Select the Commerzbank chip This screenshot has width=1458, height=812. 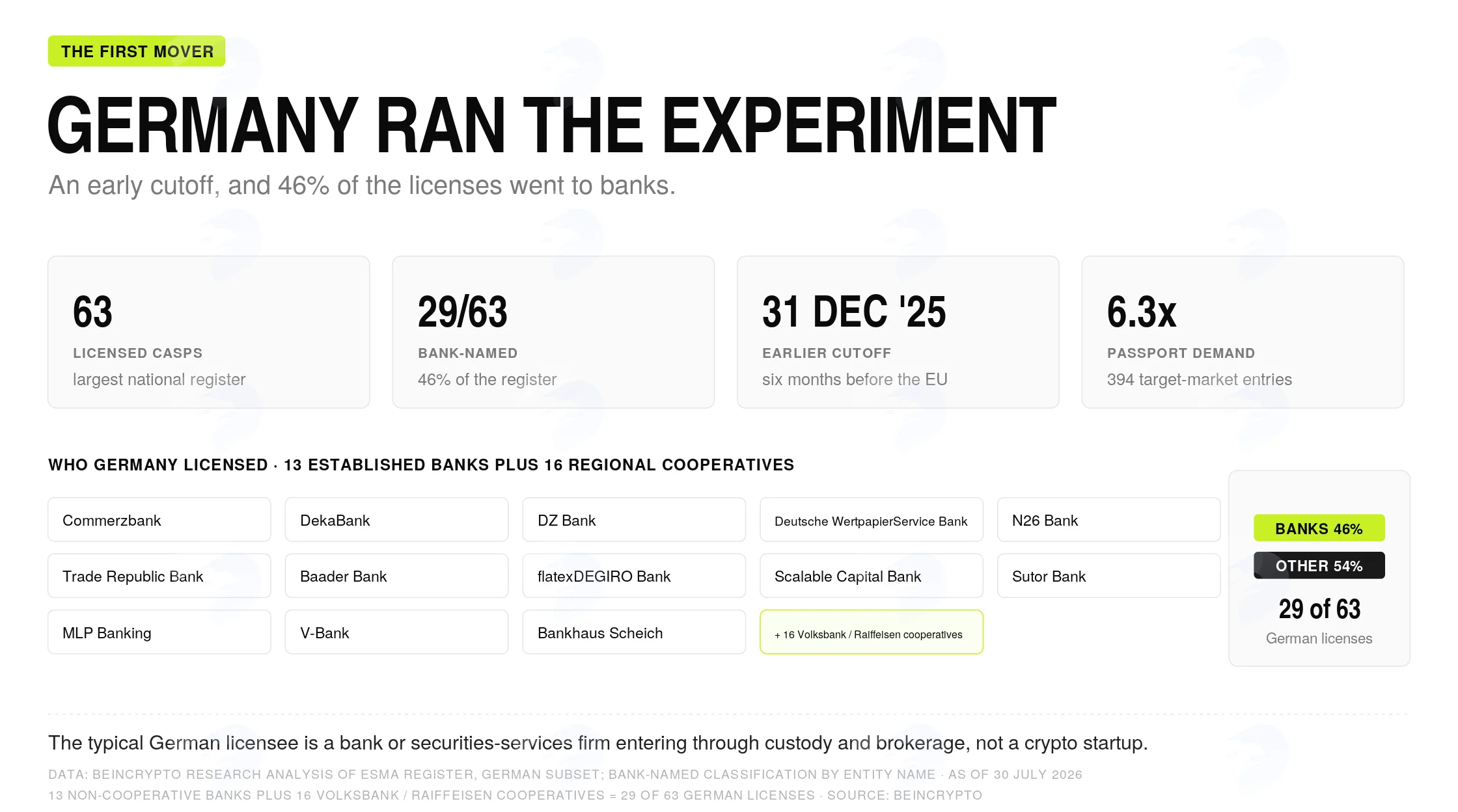pyautogui.click(x=159, y=520)
